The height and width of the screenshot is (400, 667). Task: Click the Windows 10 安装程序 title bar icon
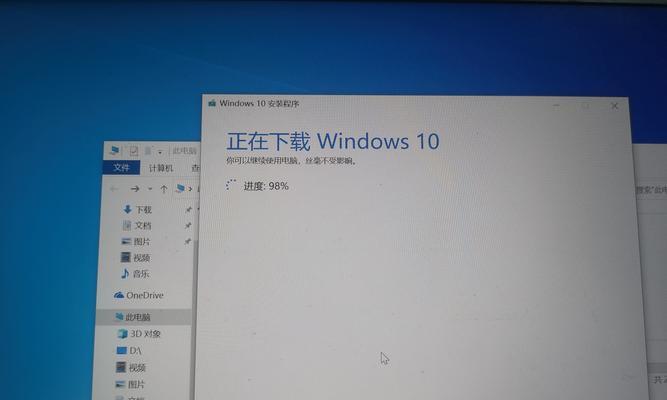(x=212, y=103)
